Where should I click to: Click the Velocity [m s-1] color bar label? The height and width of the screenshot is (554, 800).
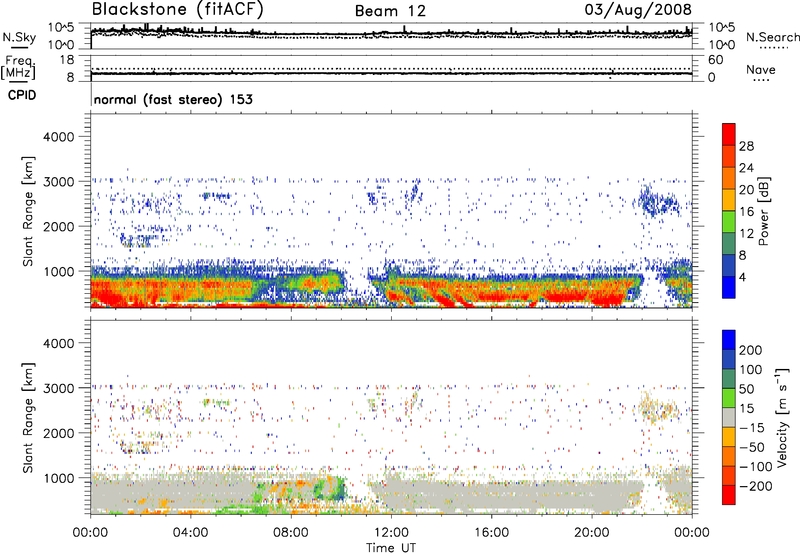781,417
